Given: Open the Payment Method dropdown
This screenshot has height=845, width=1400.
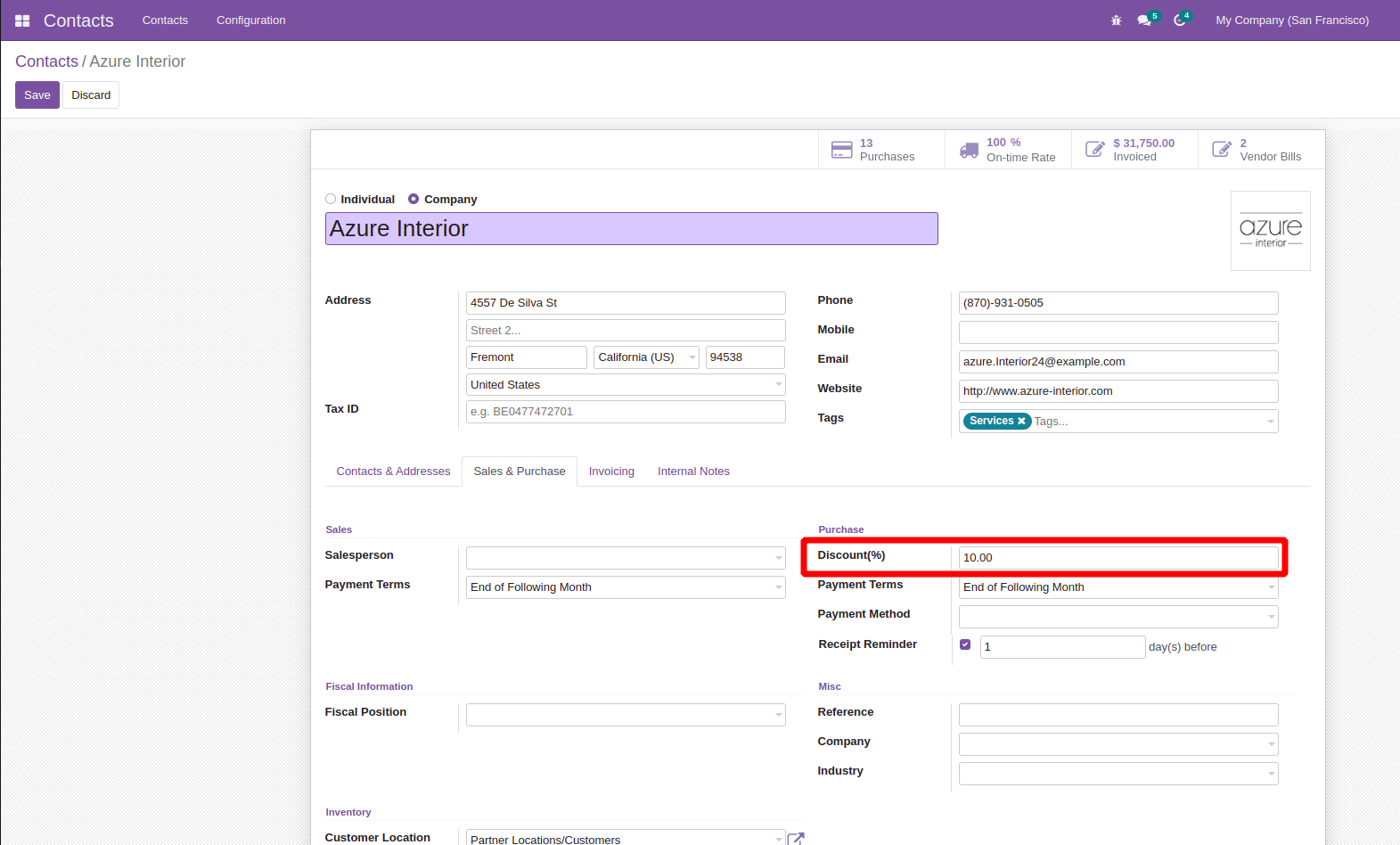Looking at the screenshot, I should 1118,617.
